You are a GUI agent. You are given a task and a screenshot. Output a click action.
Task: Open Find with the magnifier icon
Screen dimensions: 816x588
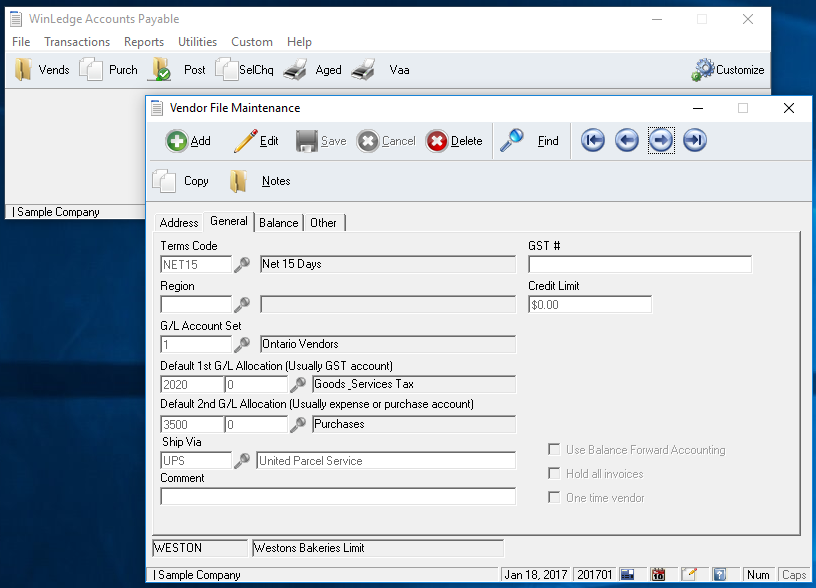click(512, 141)
